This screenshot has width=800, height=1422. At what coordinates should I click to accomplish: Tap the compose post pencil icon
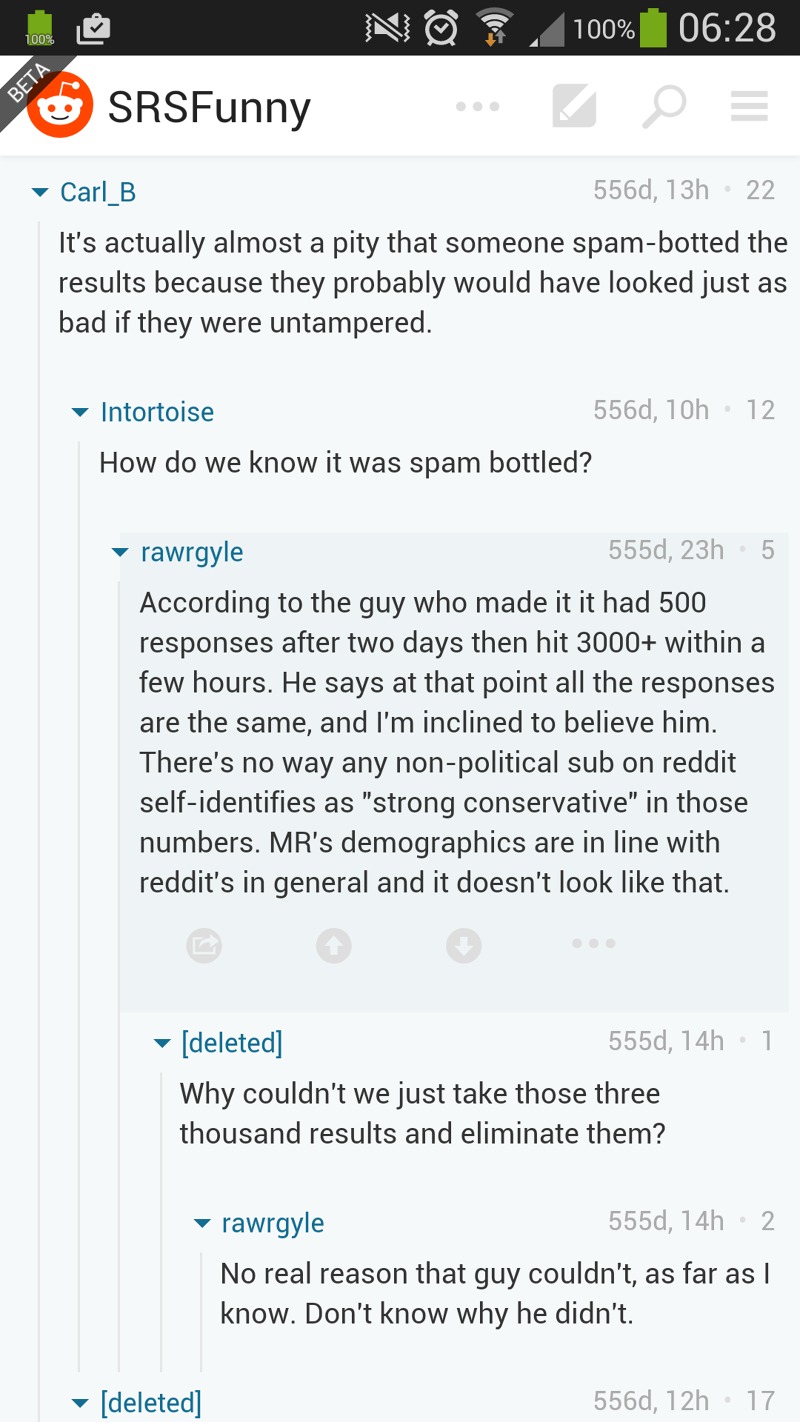574,106
